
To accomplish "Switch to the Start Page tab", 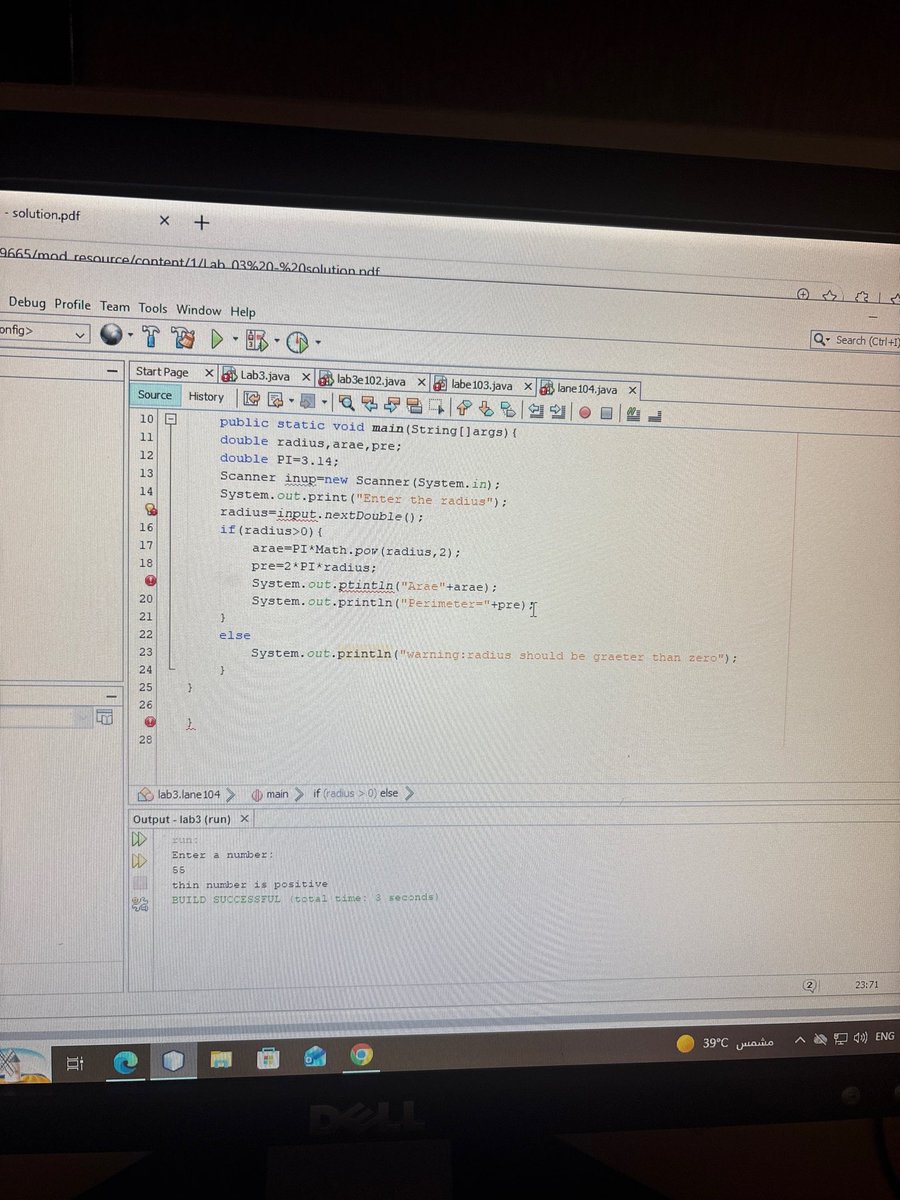I will coord(162,372).
